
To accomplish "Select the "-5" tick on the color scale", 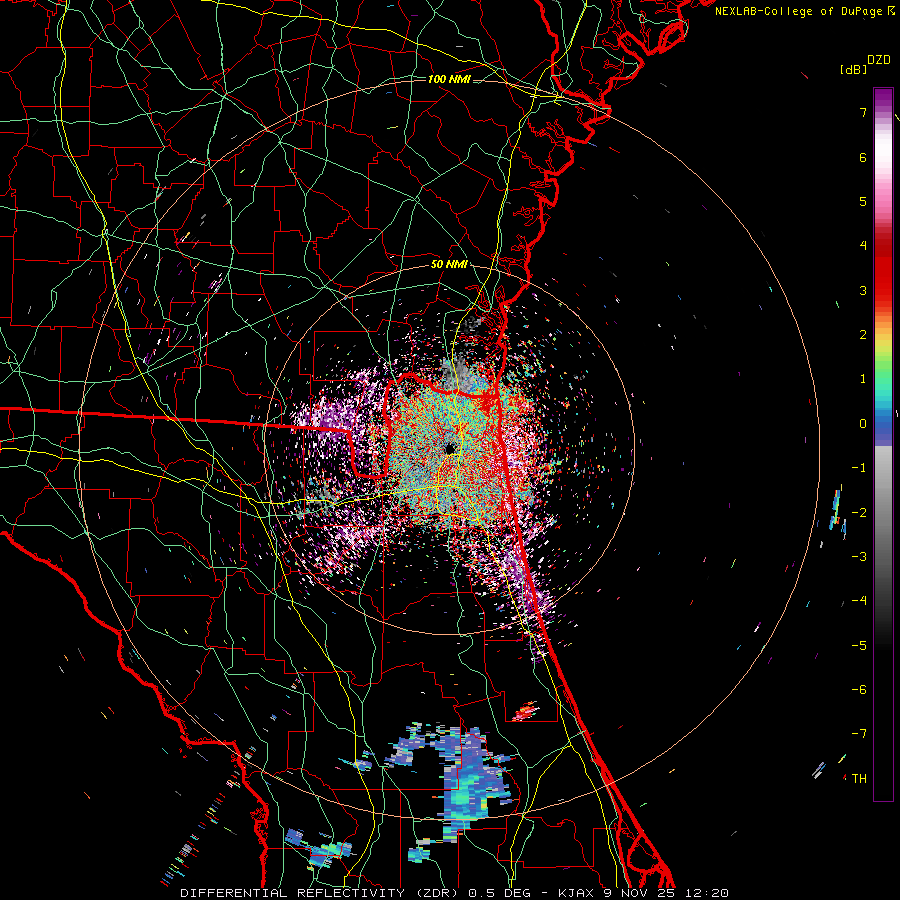I will (859, 646).
